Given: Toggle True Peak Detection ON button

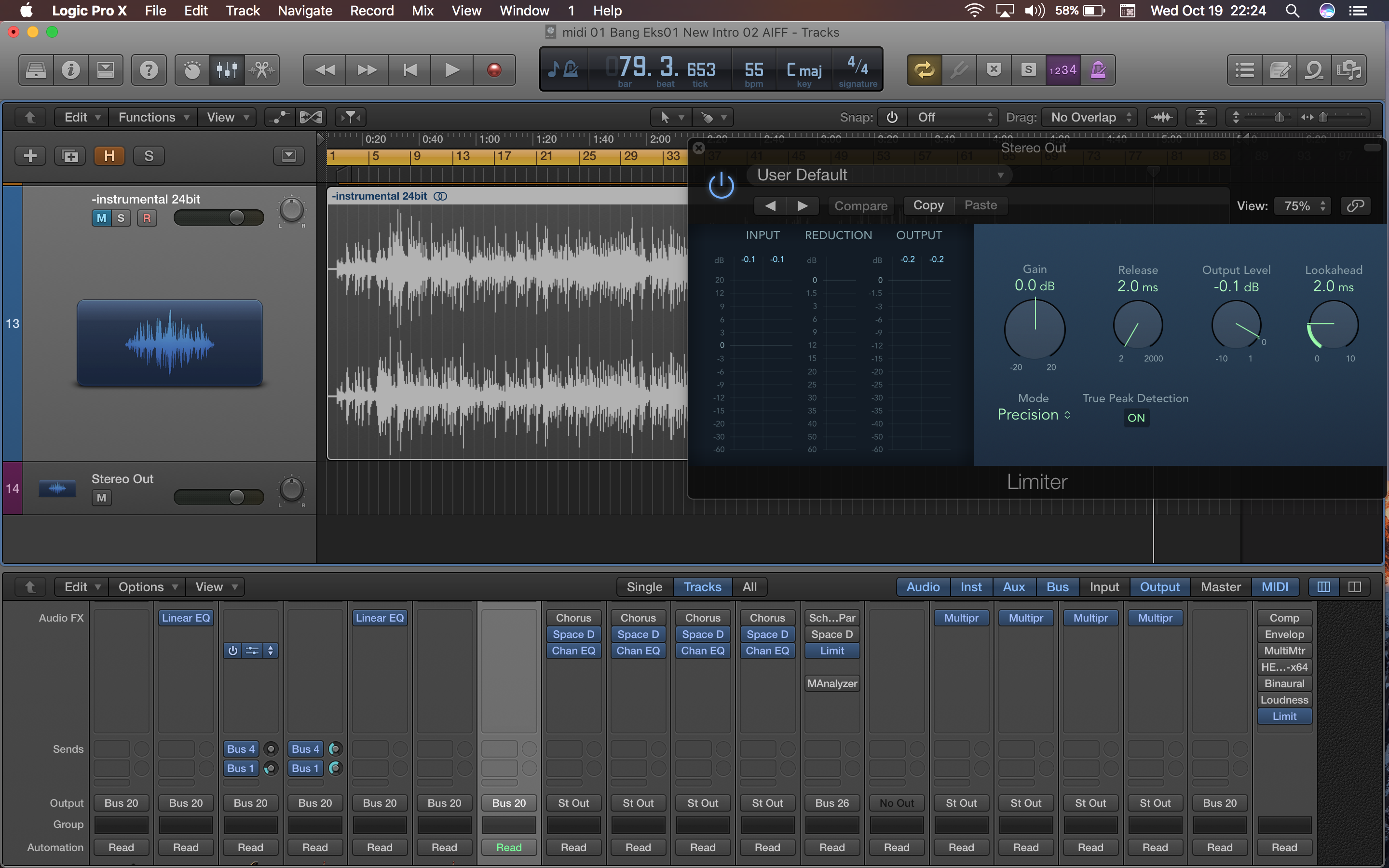Looking at the screenshot, I should (1136, 418).
